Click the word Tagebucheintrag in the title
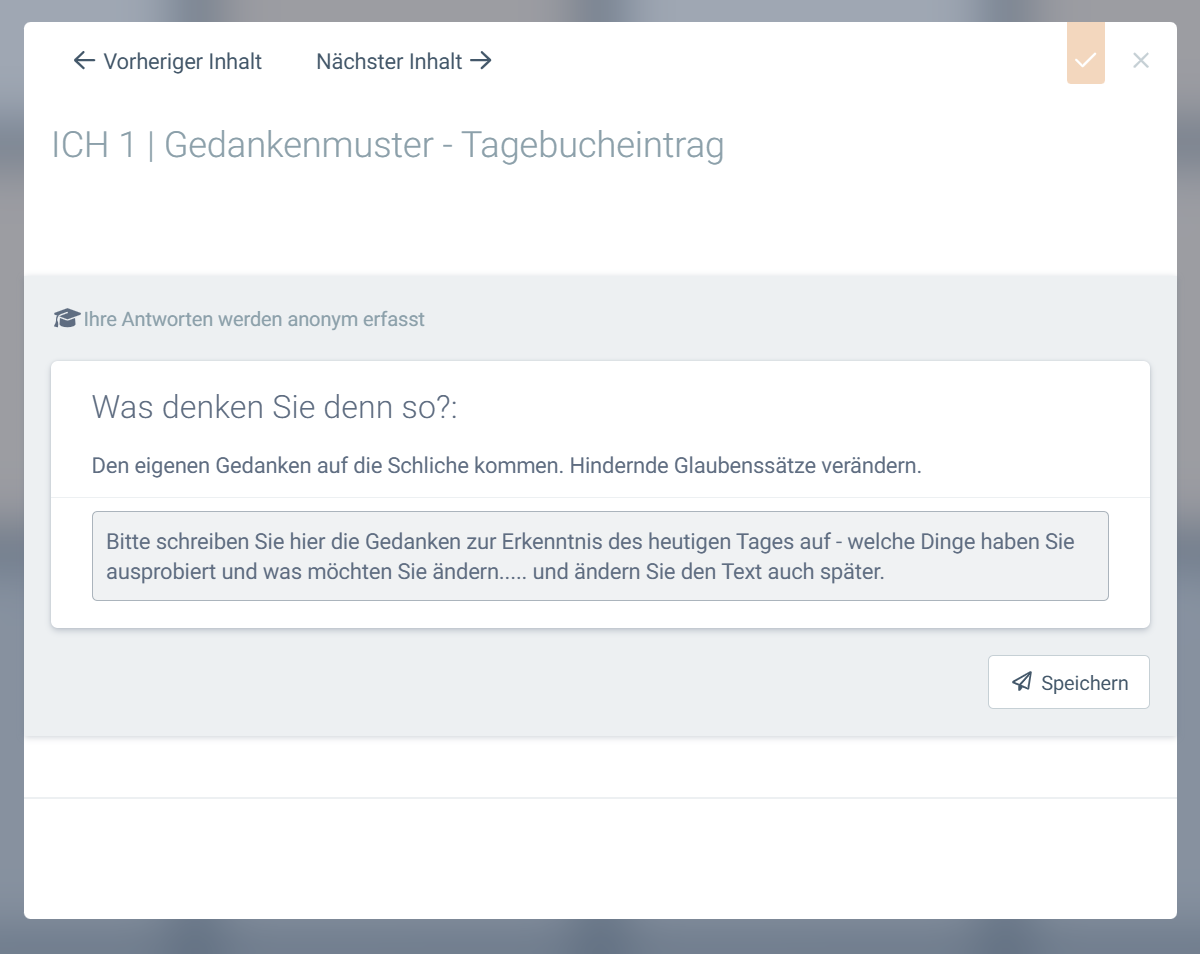Image resolution: width=1200 pixels, height=954 pixels. tap(592, 145)
